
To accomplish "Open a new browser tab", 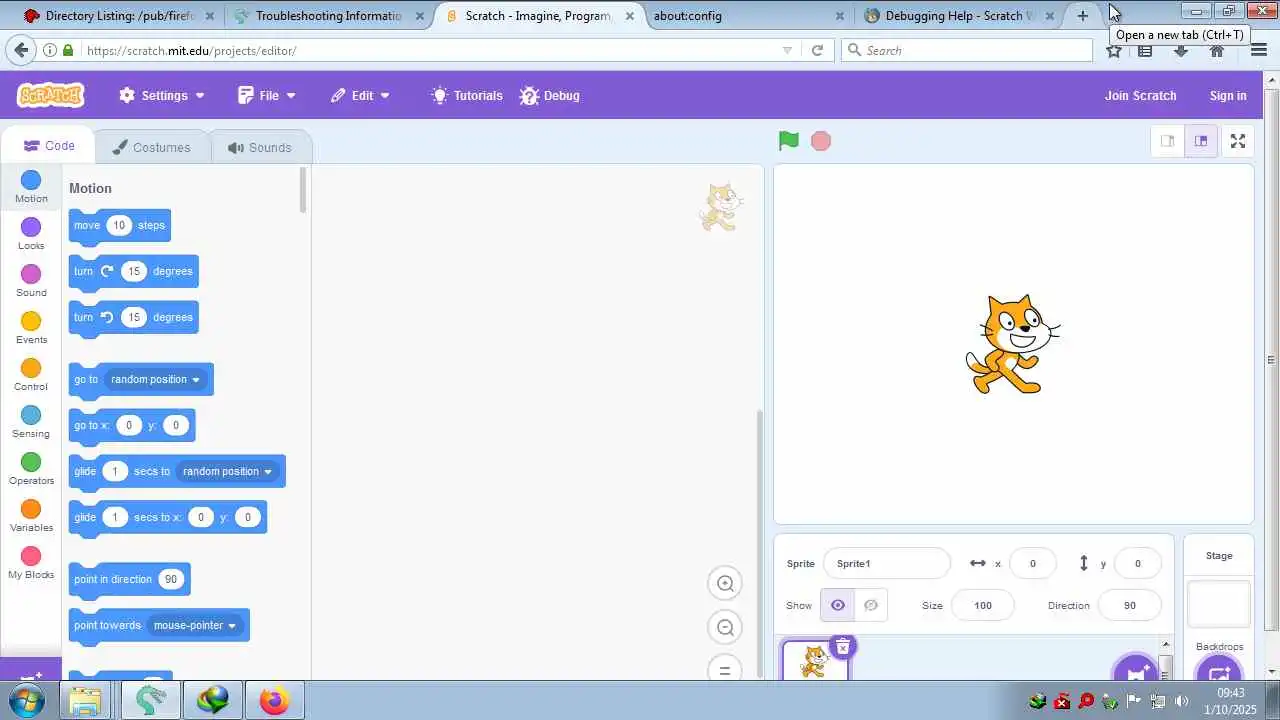I will (1082, 16).
